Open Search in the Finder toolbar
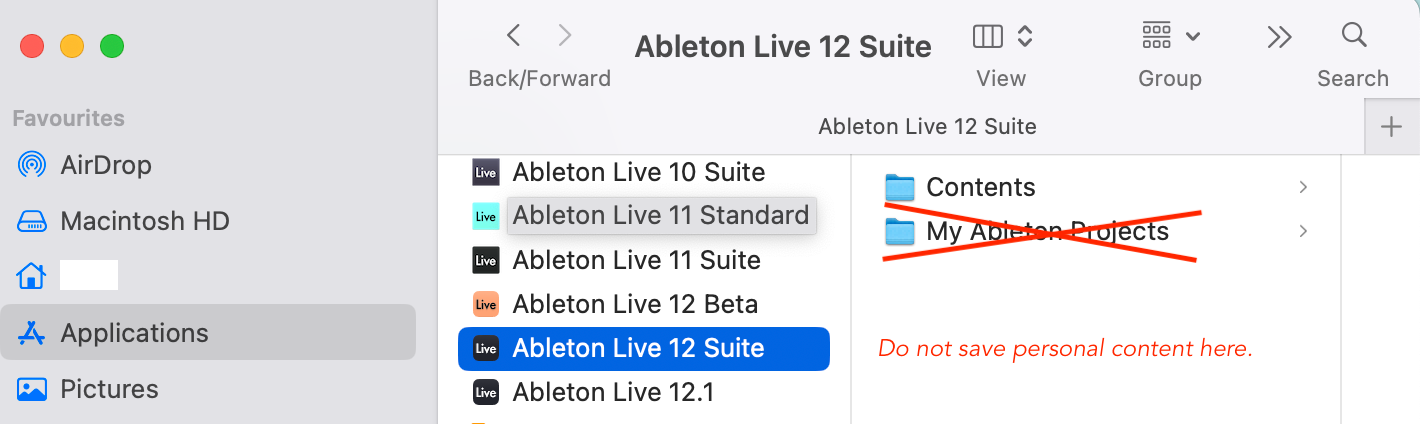The image size is (1420, 424). coord(1354,36)
